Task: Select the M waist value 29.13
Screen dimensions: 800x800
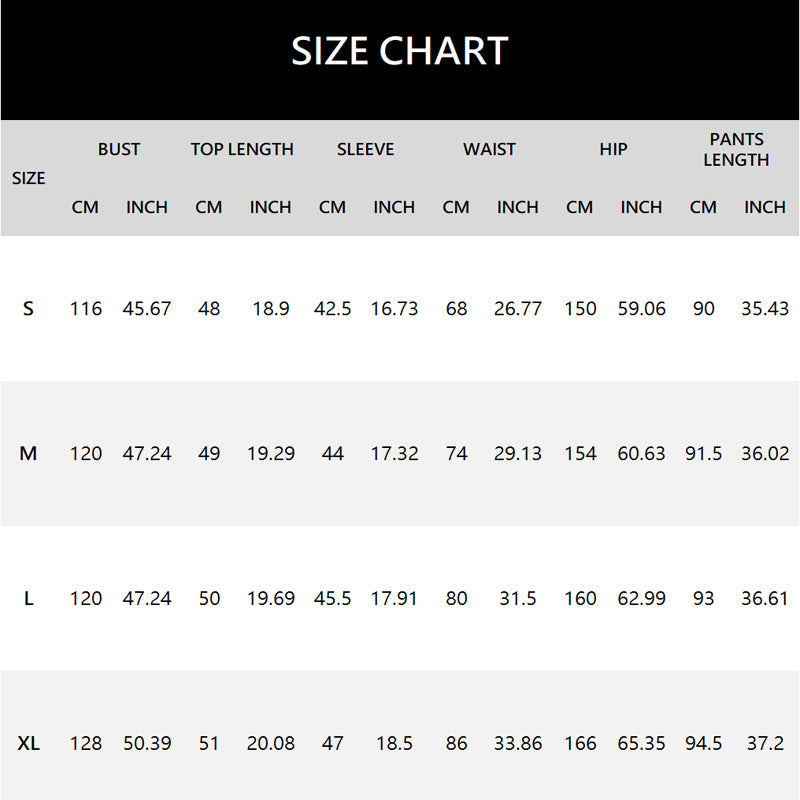Action: (518, 454)
